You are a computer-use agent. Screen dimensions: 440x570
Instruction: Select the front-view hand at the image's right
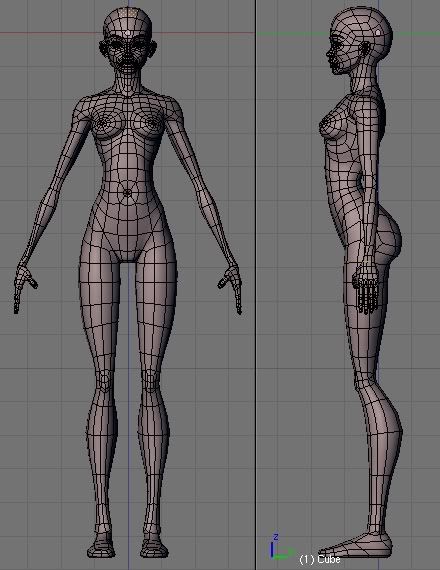point(231,288)
